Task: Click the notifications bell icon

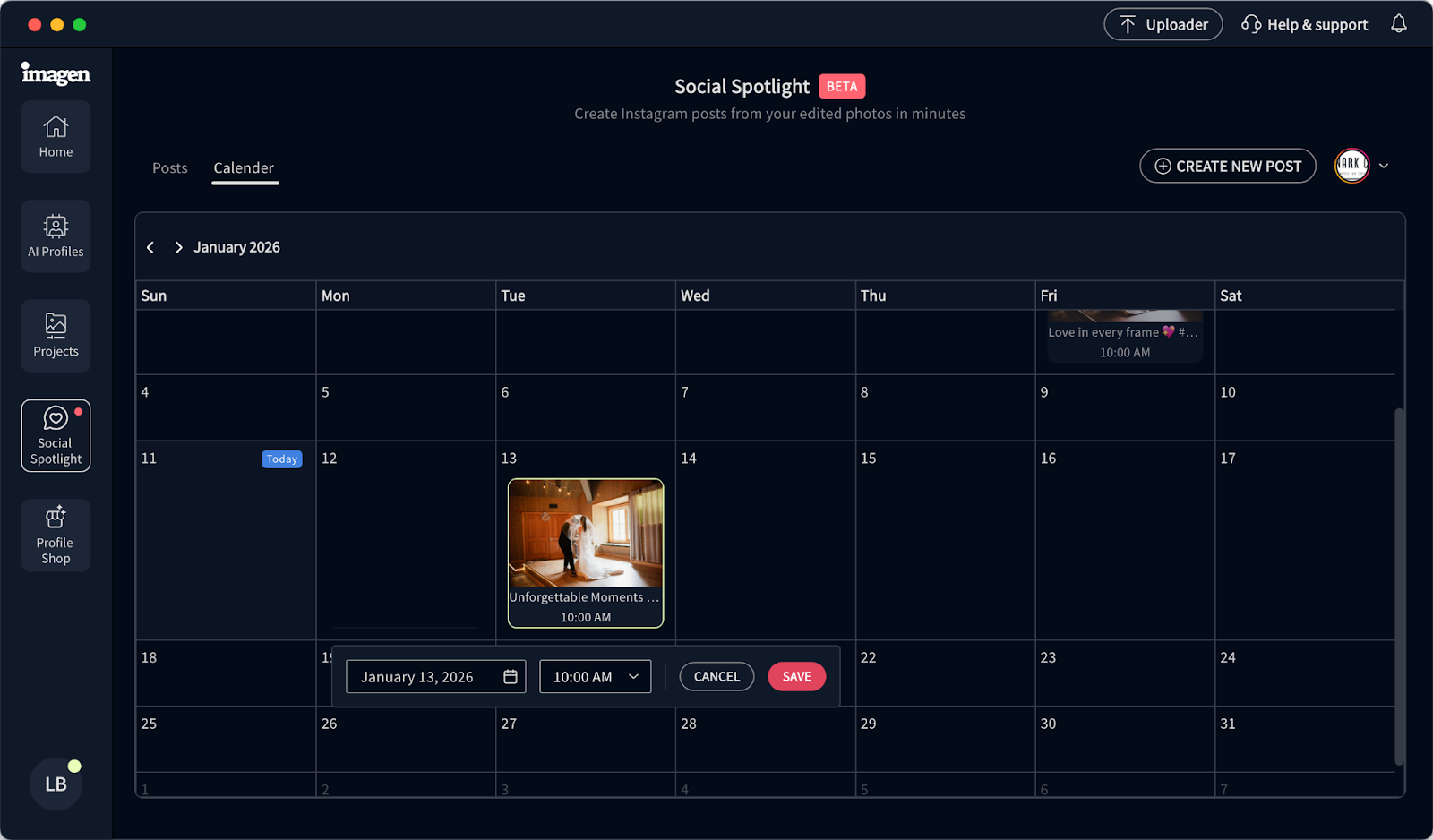Action: pos(1398,24)
